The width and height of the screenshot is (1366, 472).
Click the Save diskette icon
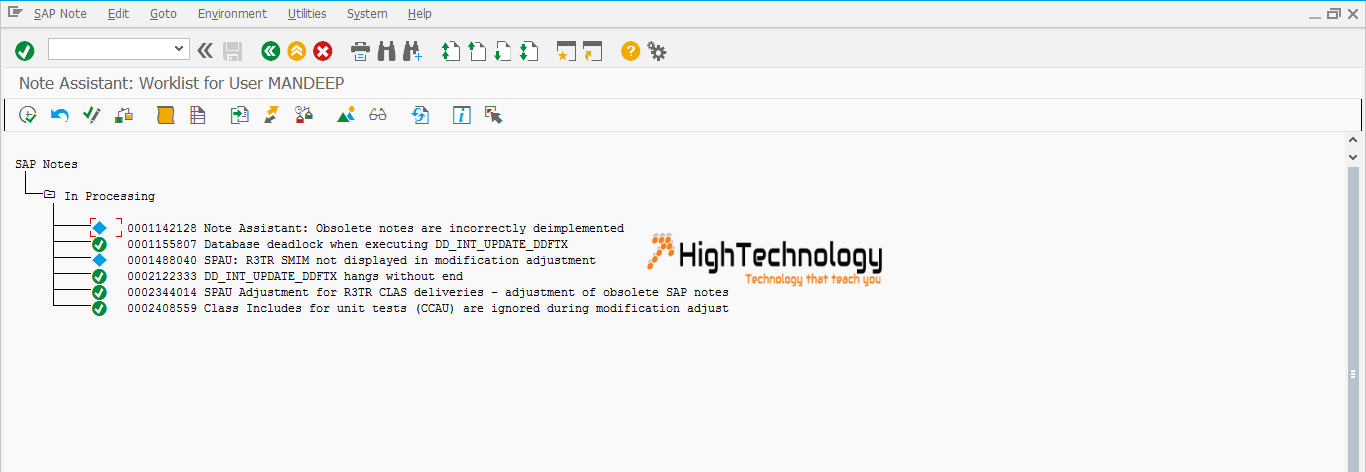(232, 51)
